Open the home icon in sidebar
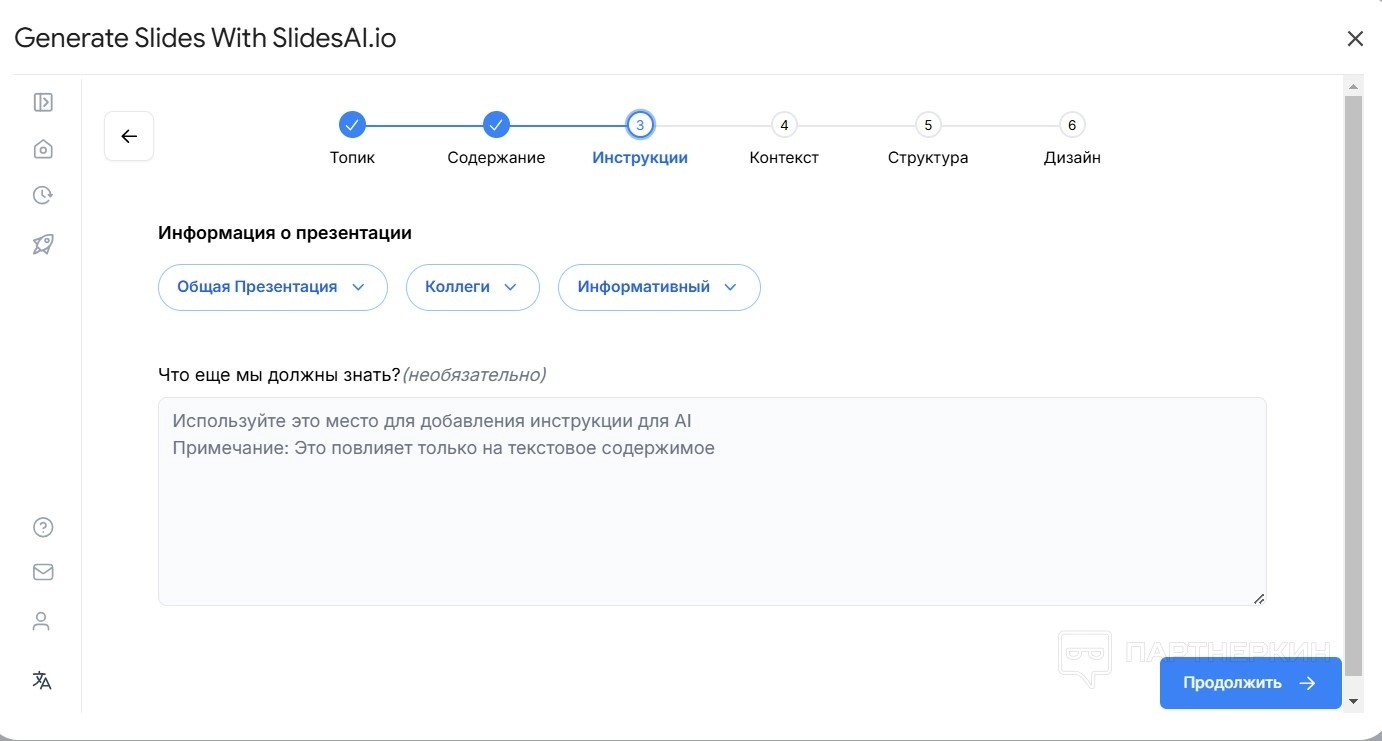This screenshot has width=1382, height=741. click(43, 149)
